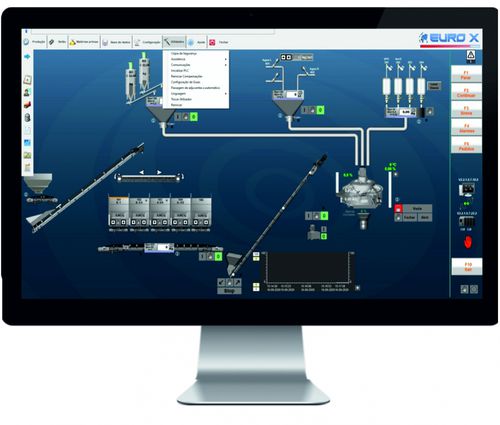The height and width of the screenshot is (425, 500).
Task: Click the F4 button in right panel
Action: coord(466,128)
